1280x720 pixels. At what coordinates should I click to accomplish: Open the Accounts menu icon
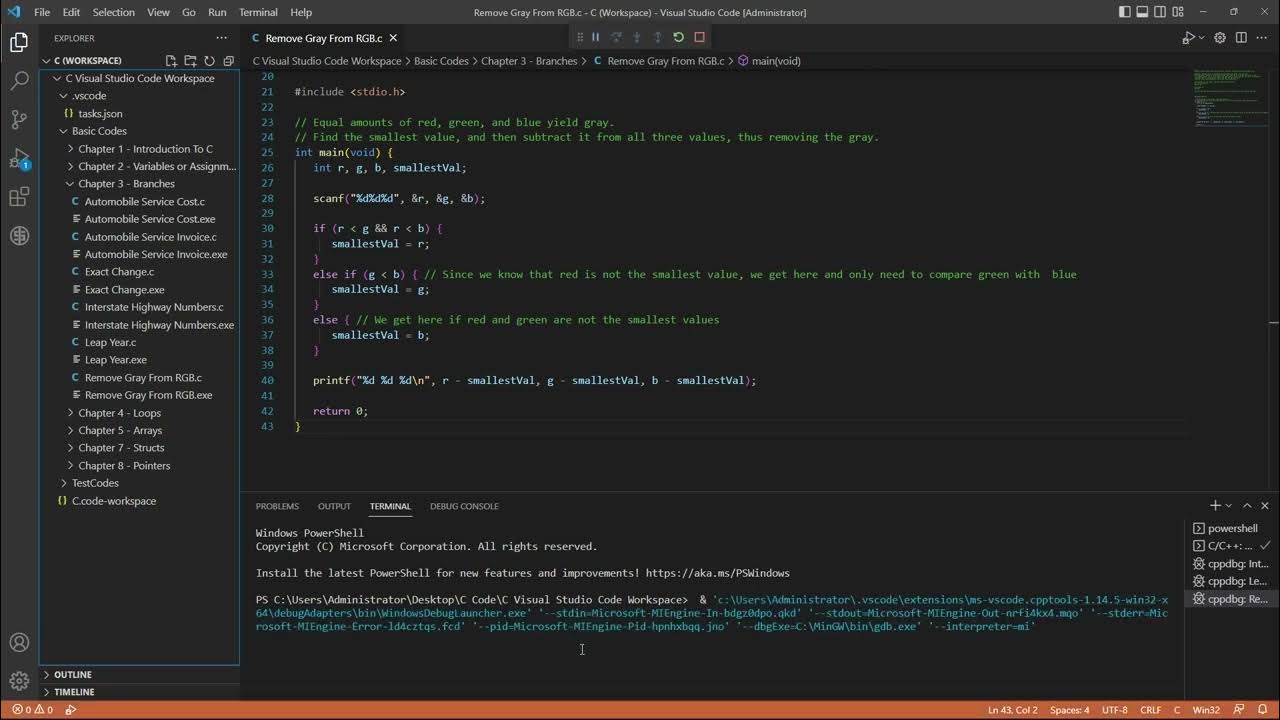[19, 643]
